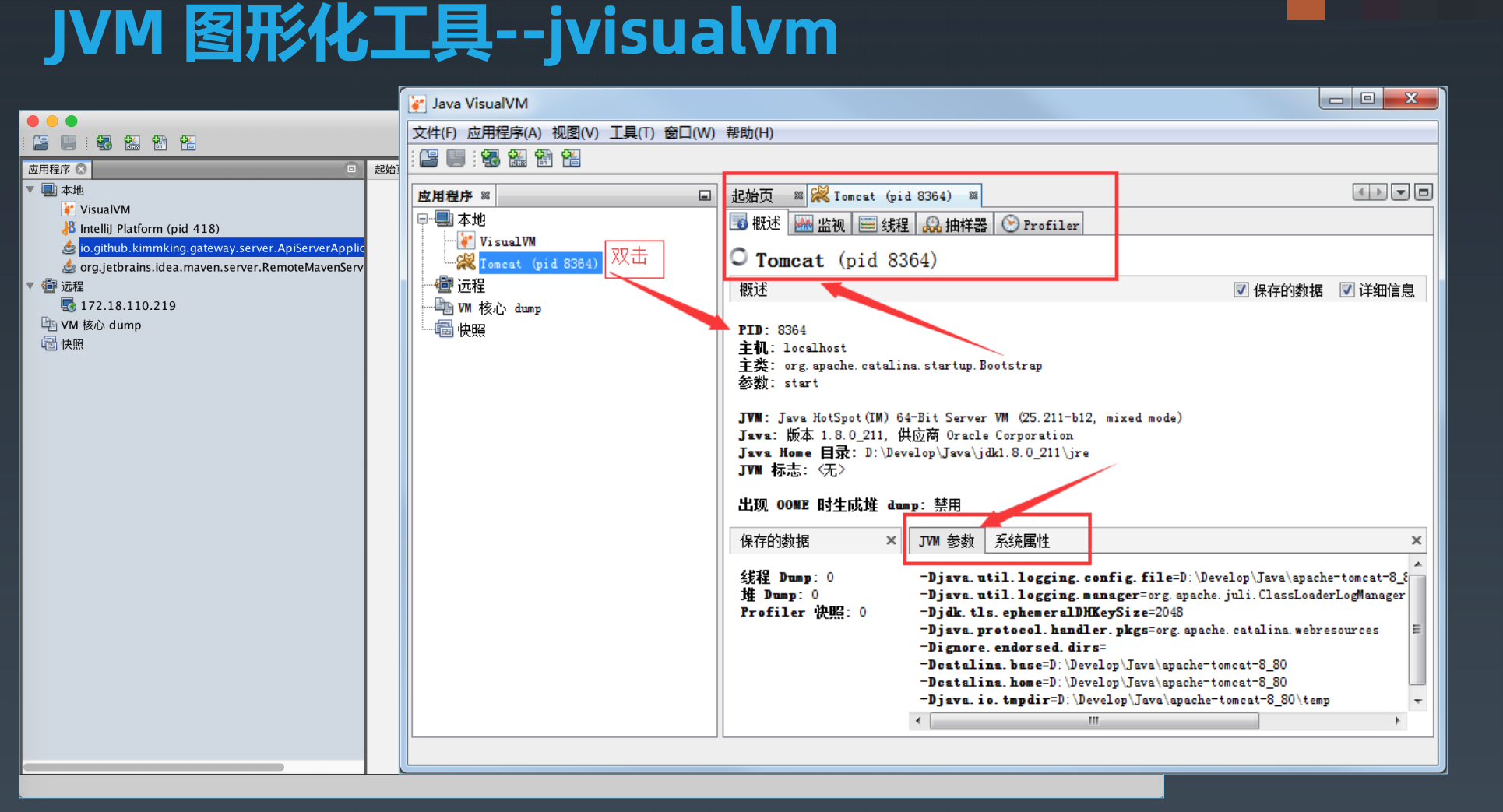Click Add VM Coredump icon in Java VisualVM toolbar
Screen dimensions: 1503x812
(x=544, y=159)
